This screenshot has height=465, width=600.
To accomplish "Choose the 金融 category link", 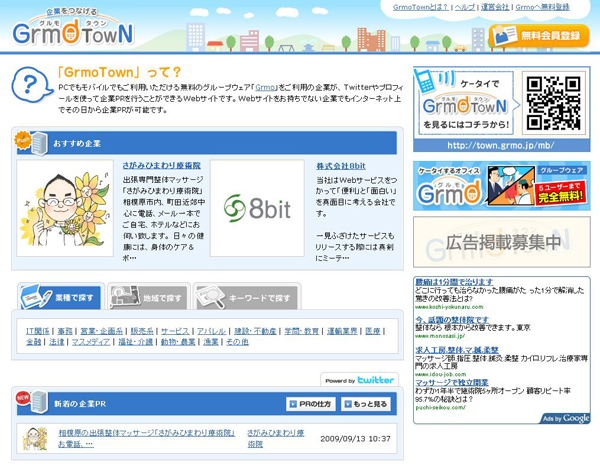I will 34,342.
